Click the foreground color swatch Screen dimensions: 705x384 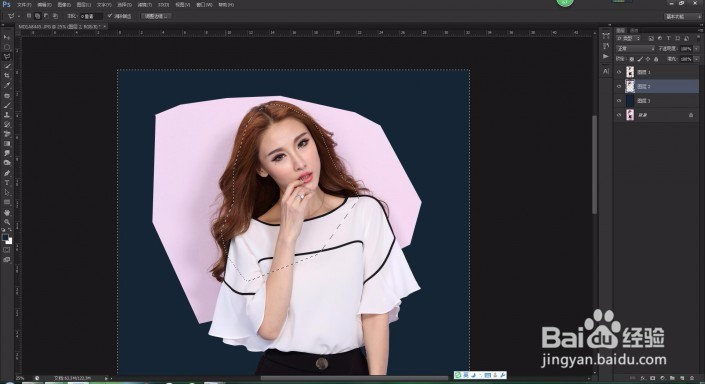coord(5,237)
